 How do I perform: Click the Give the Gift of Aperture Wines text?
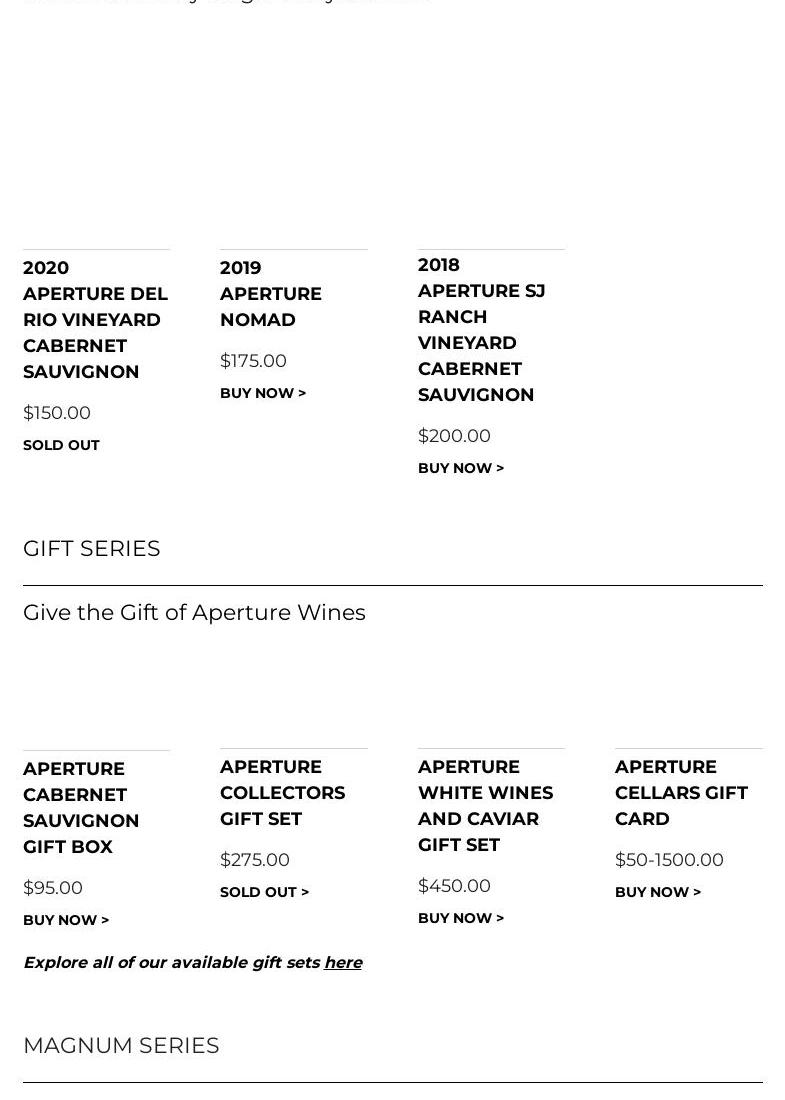point(194,612)
